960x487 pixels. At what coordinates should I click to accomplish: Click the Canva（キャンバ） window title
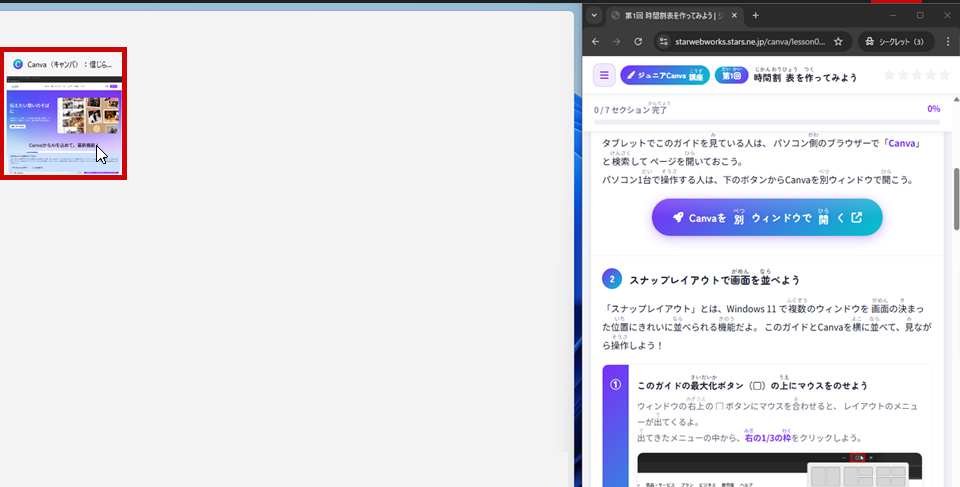click(69, 64)
